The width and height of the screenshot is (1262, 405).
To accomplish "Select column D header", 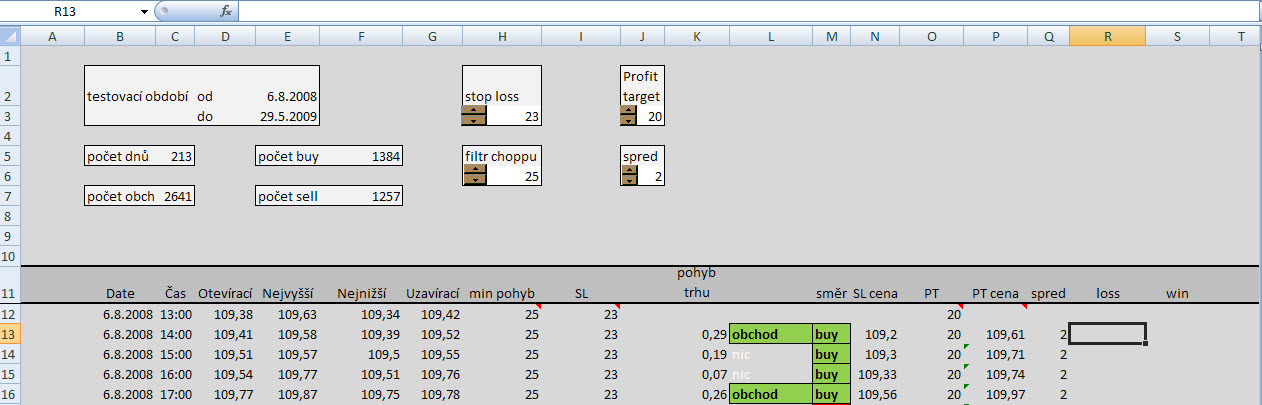I will point(225,36).
